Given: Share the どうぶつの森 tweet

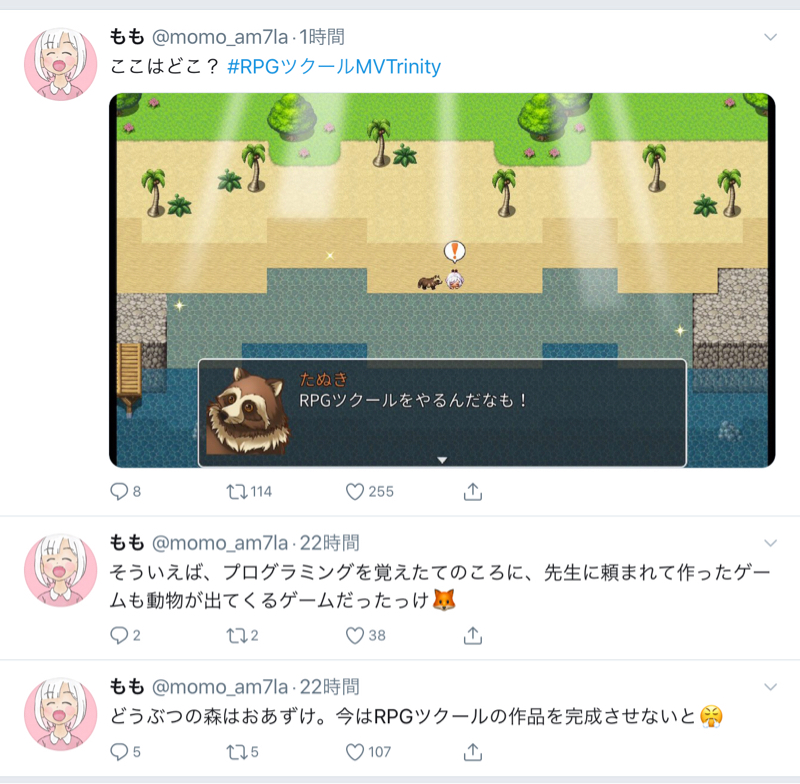Looking at the screenshot, I should coord(473,752).
